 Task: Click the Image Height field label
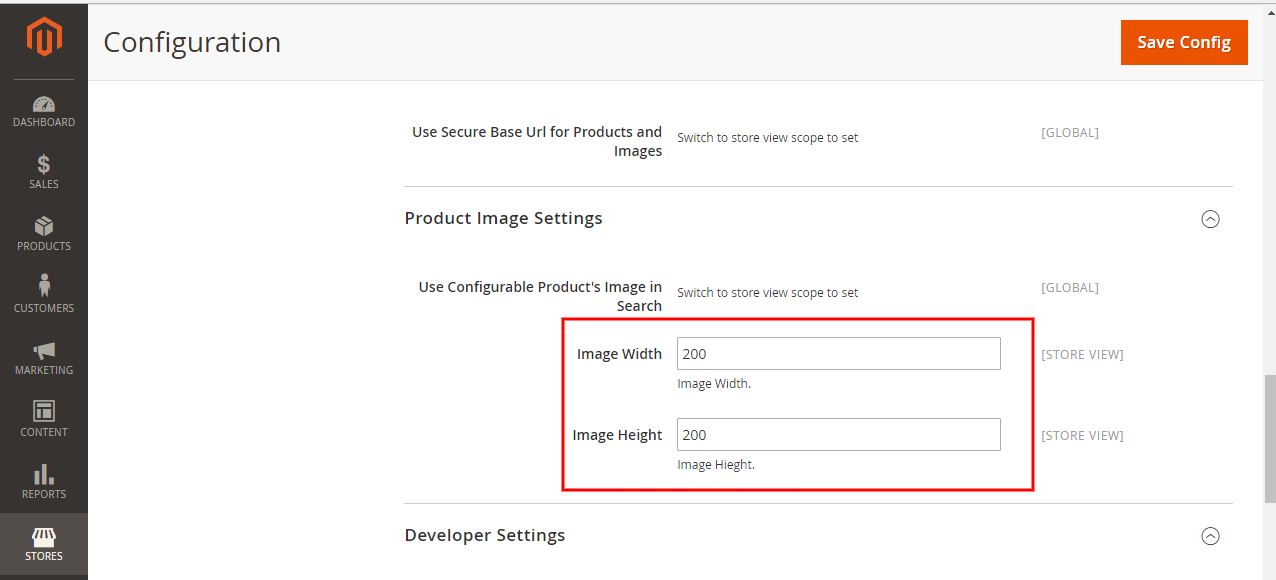point(617,435)
